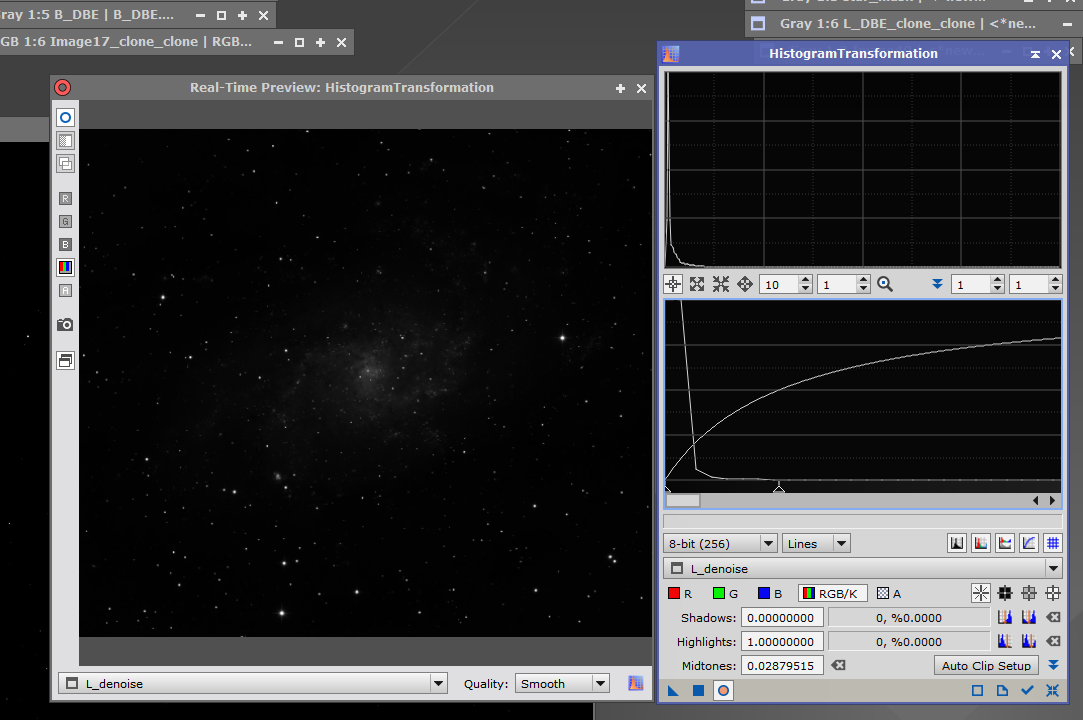This screenshot has width=1083, height=720.
Task: Click the Auto Clip Setup button
Action: pyautogui.click(x=986, y=665)
